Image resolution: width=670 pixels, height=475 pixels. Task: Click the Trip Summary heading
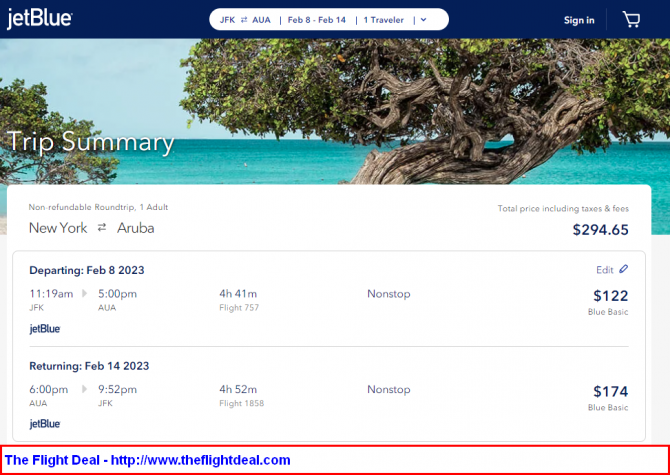(91, 142)
